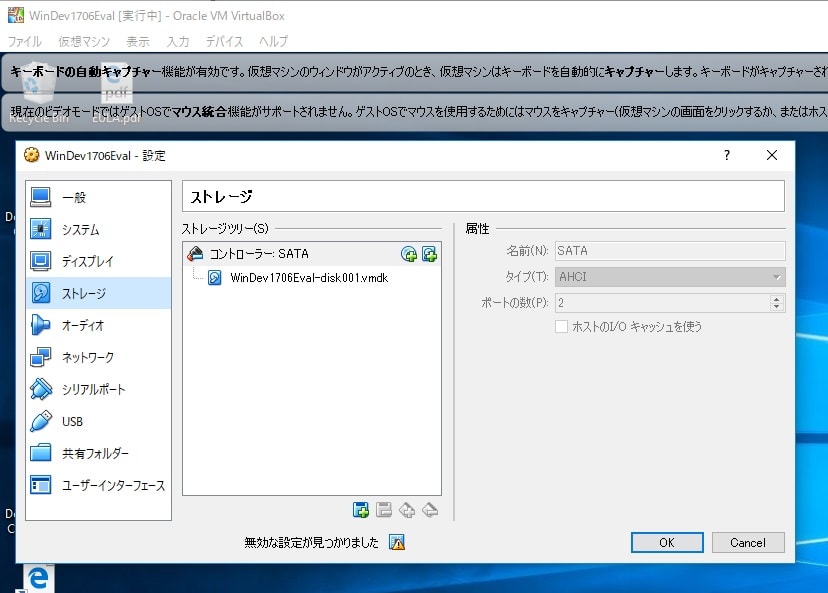Click the remove storage controller icon
This screenshot has height=593, width=828.
384,510
